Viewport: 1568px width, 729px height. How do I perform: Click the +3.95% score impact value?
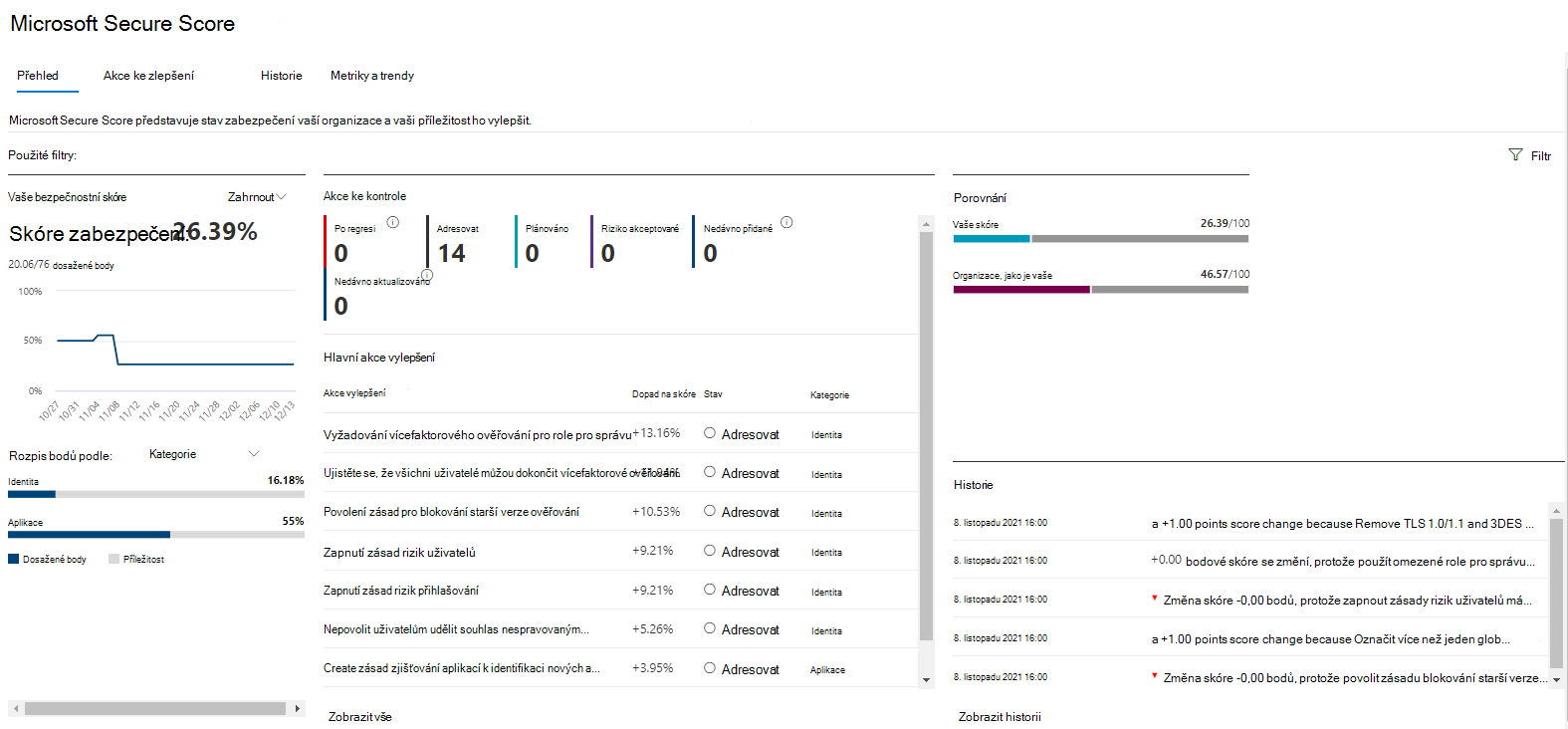(x=653, y=668)
